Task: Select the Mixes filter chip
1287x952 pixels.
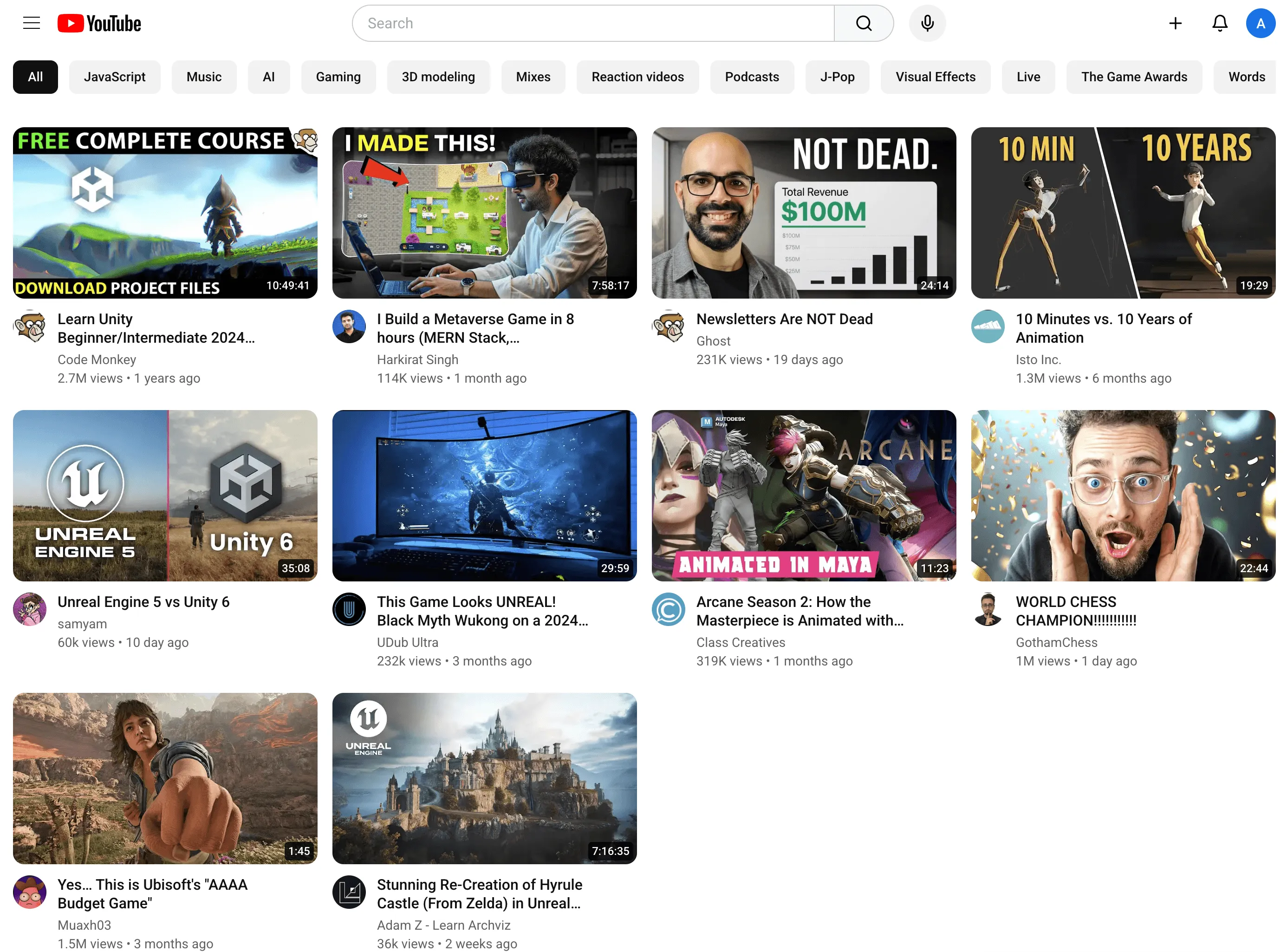Action: (533, 77)
